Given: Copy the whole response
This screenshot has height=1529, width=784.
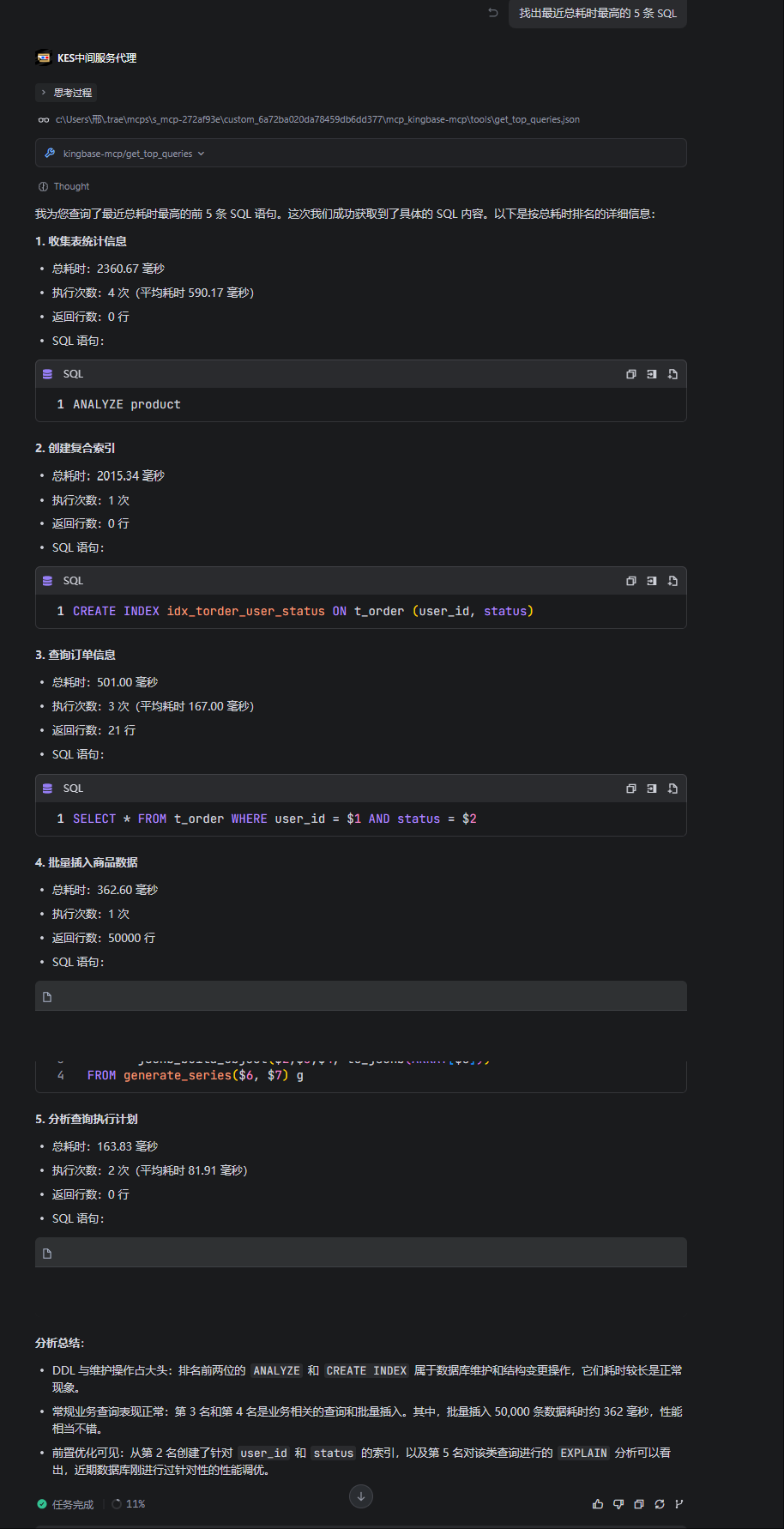Looking at the screenshot, I should click(x=639, y=1504).
